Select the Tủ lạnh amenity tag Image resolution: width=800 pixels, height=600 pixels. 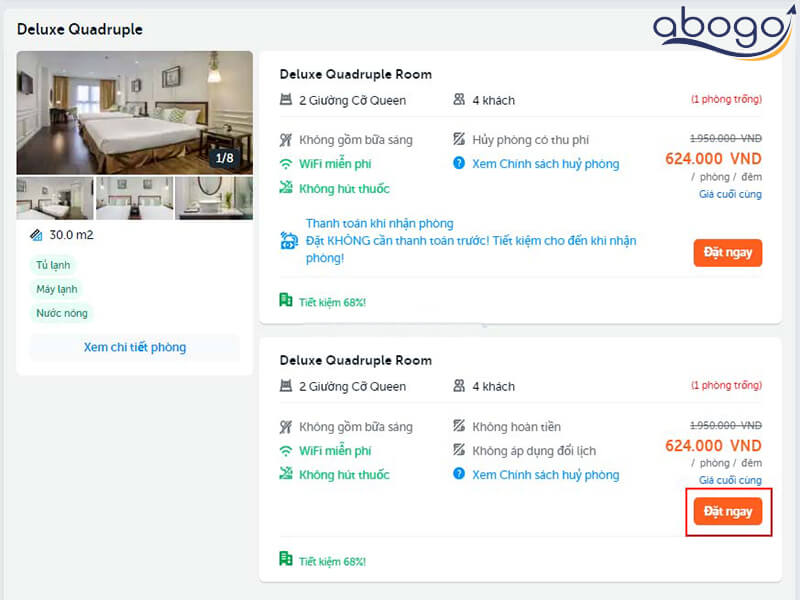tap(54, 265)
